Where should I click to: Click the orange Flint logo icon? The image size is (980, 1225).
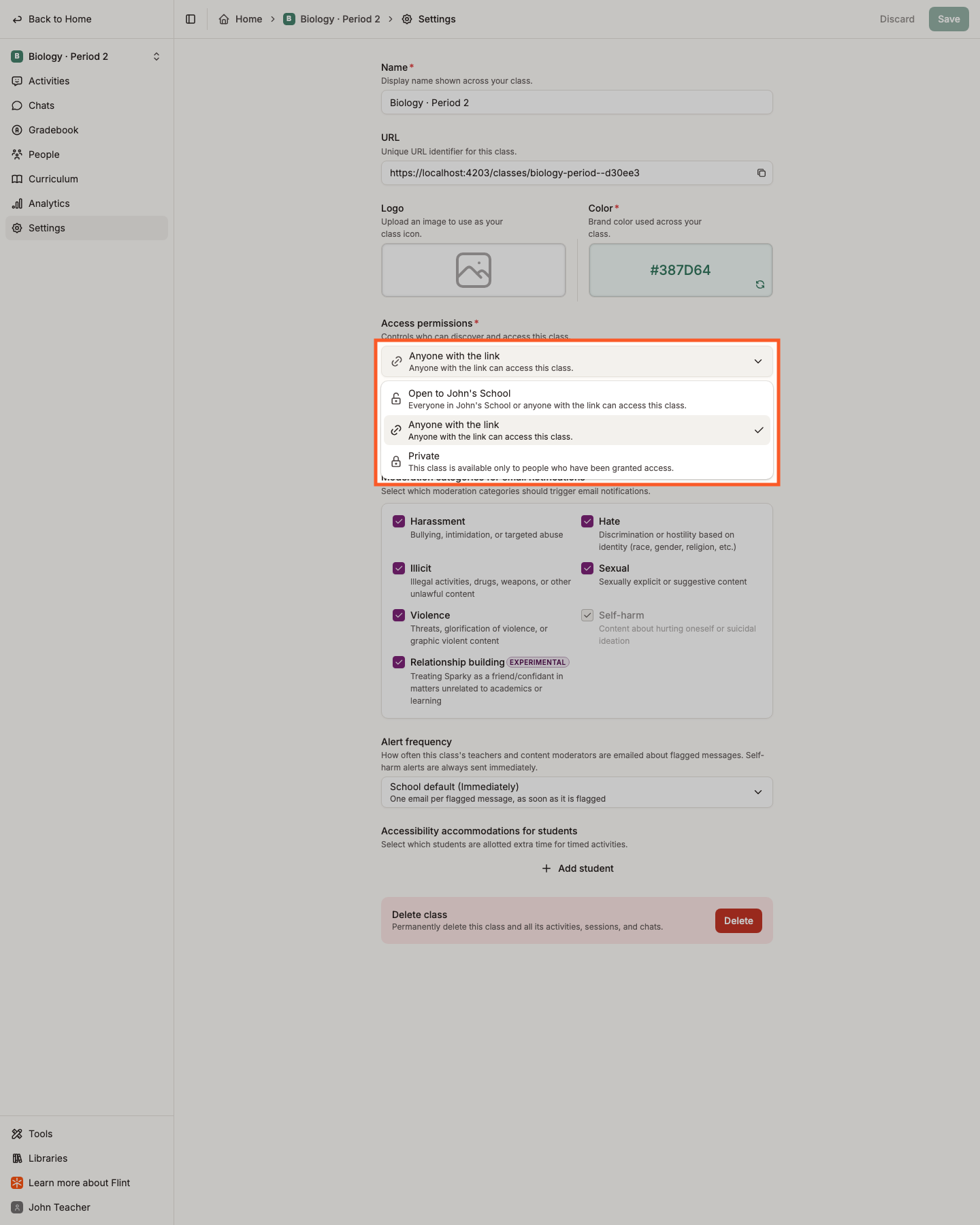tap(17, 1183)
